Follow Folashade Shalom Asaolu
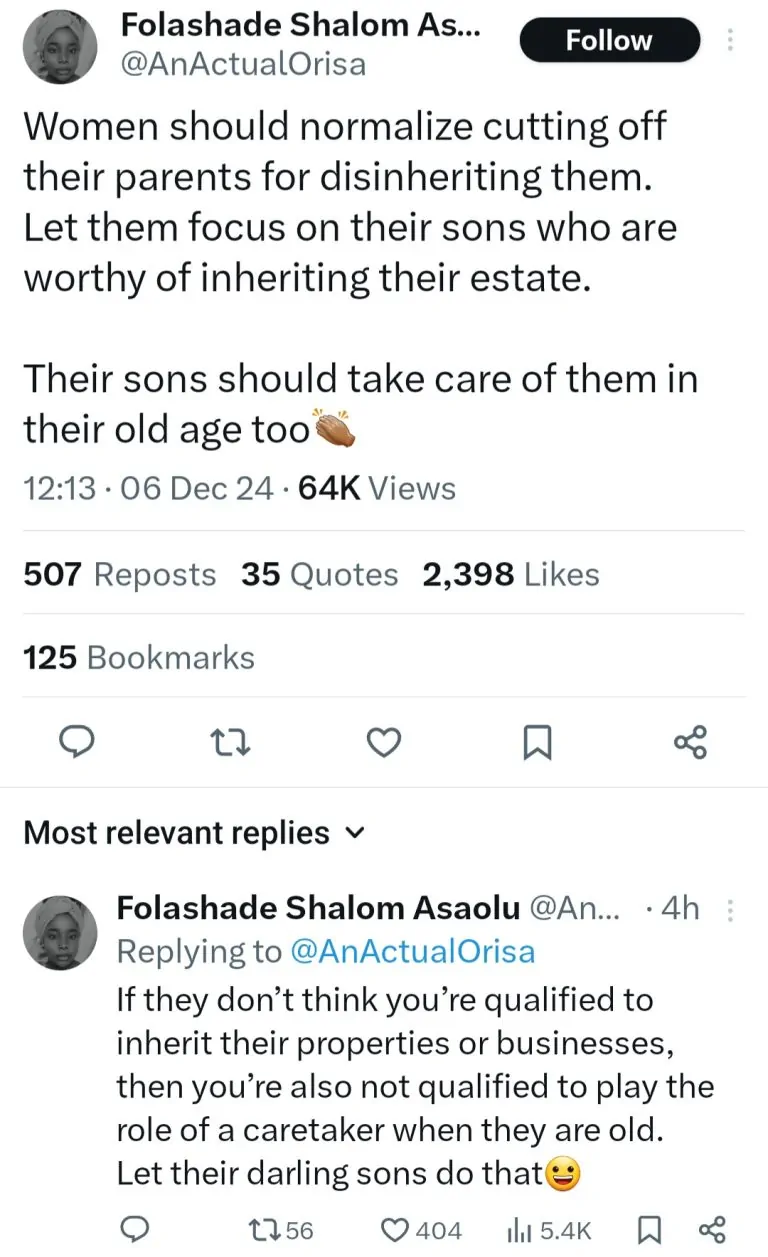 pos(608,40)
